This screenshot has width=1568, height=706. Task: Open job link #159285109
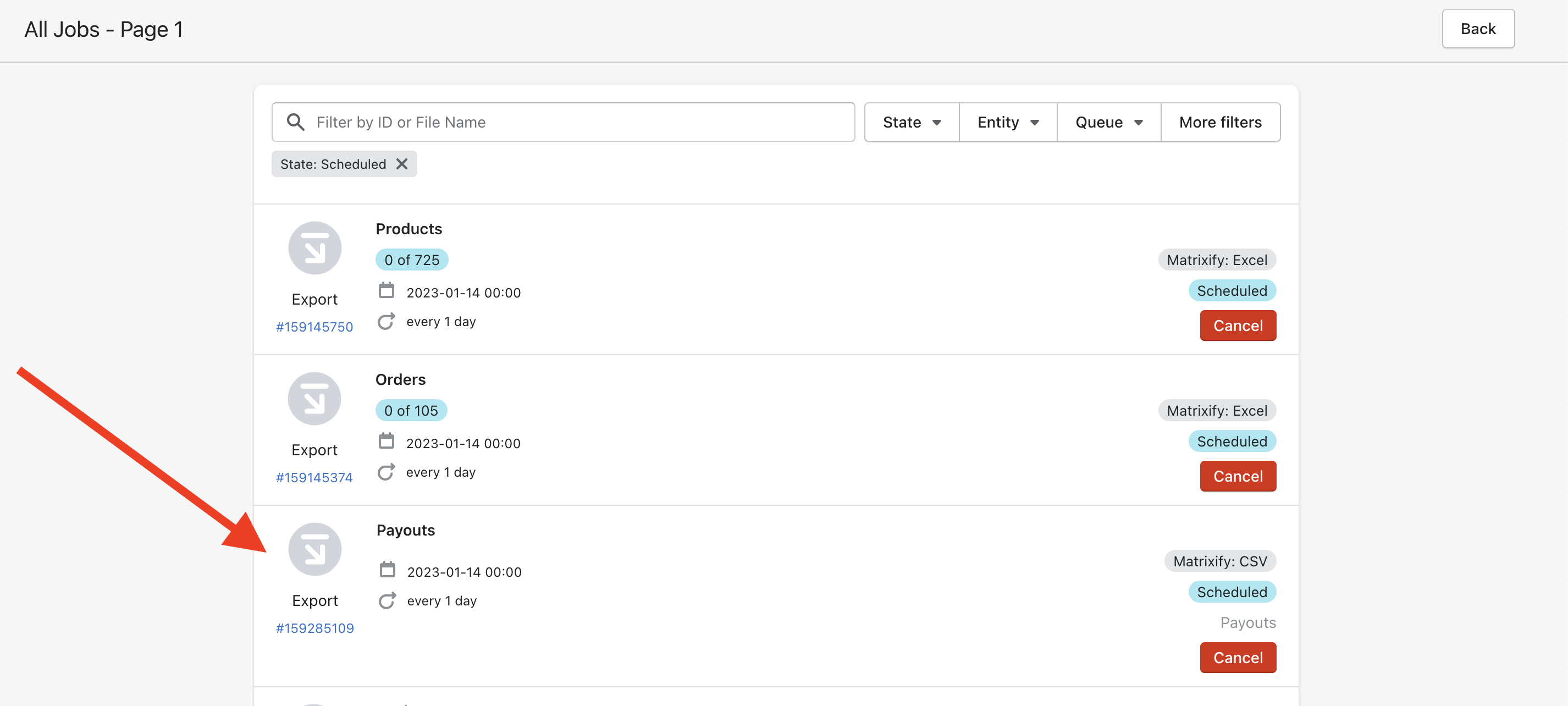point(314,628)
